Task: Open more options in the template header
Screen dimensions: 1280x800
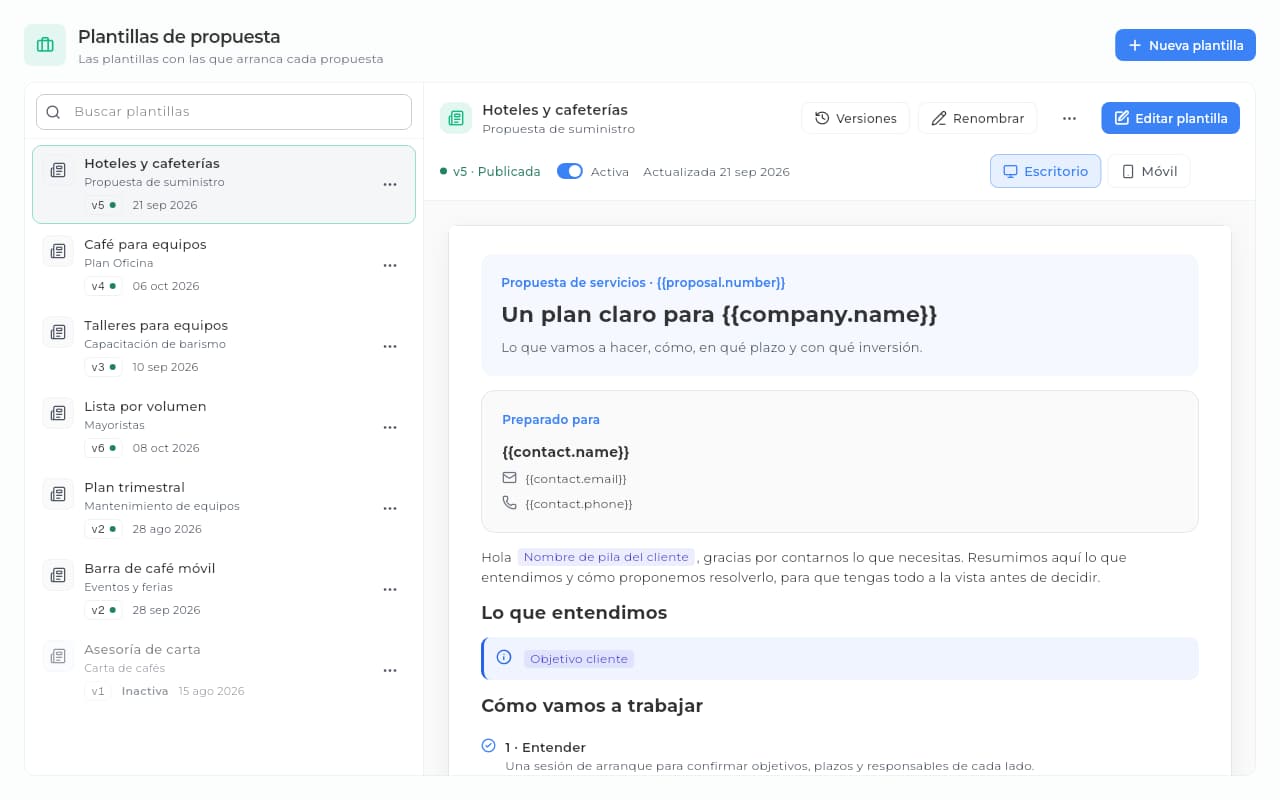Action: point(1069,118)
